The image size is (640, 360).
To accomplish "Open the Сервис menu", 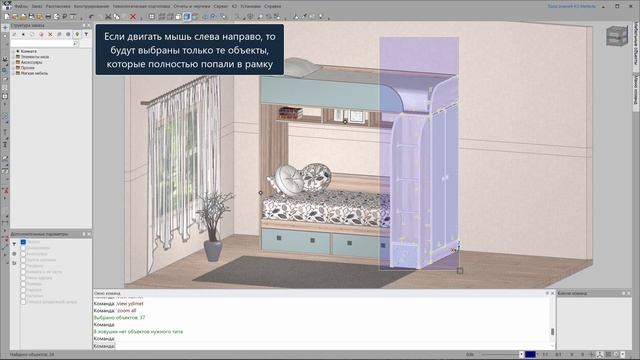I will 221,6.
